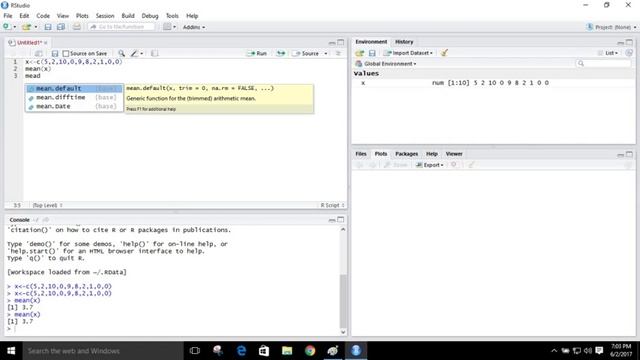Choose mean.Date autocomplete suggestion
Screen dimensions: 640x360
(74, 107)
